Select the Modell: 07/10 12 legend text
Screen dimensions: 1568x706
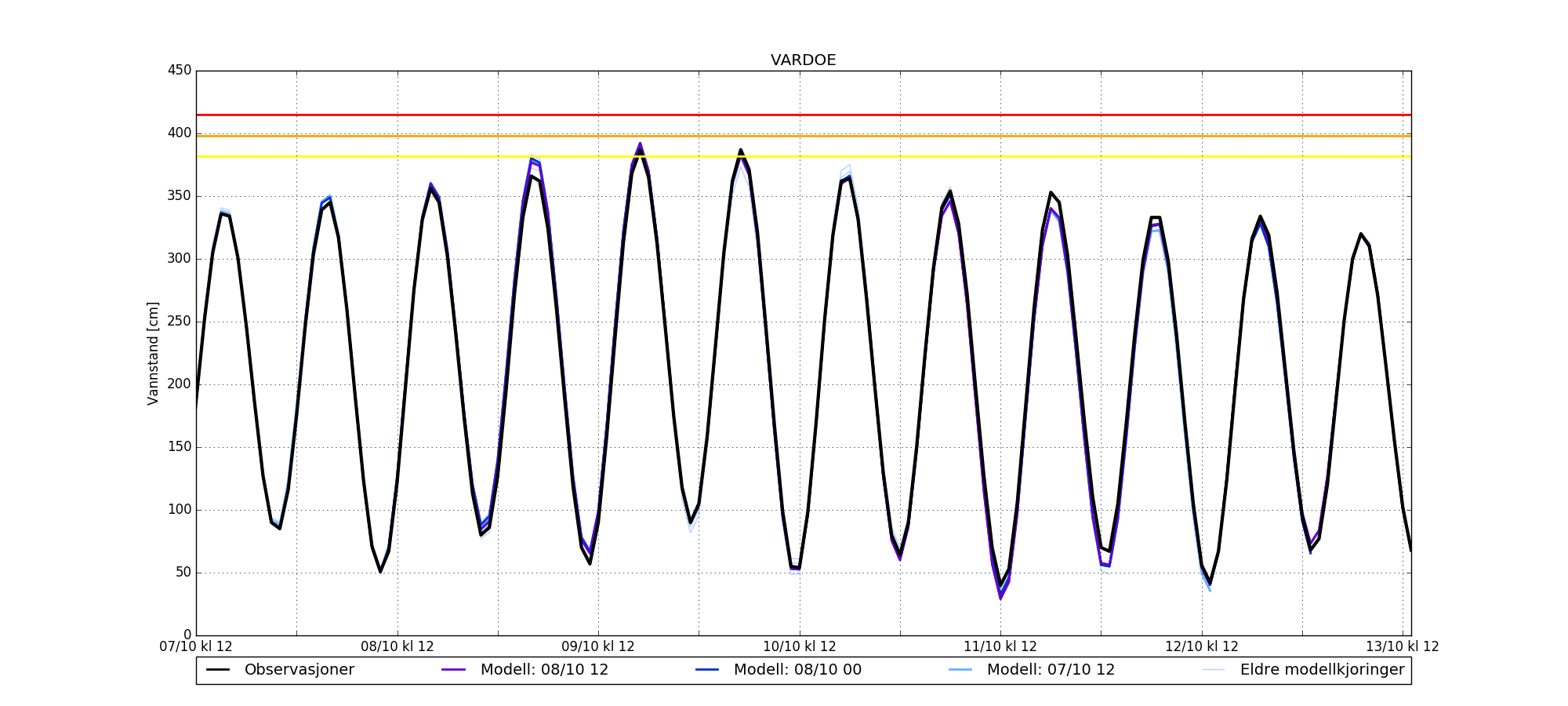pyautogui.click(x=1051, y=670)
